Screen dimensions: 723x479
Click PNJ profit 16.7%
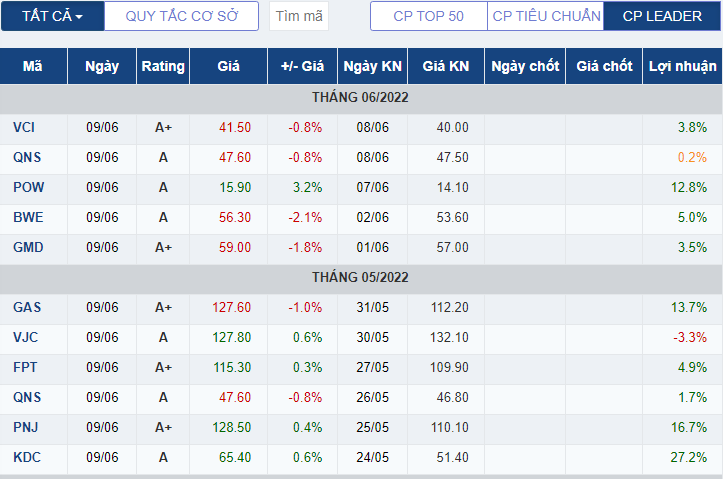(x=689, y=427)
